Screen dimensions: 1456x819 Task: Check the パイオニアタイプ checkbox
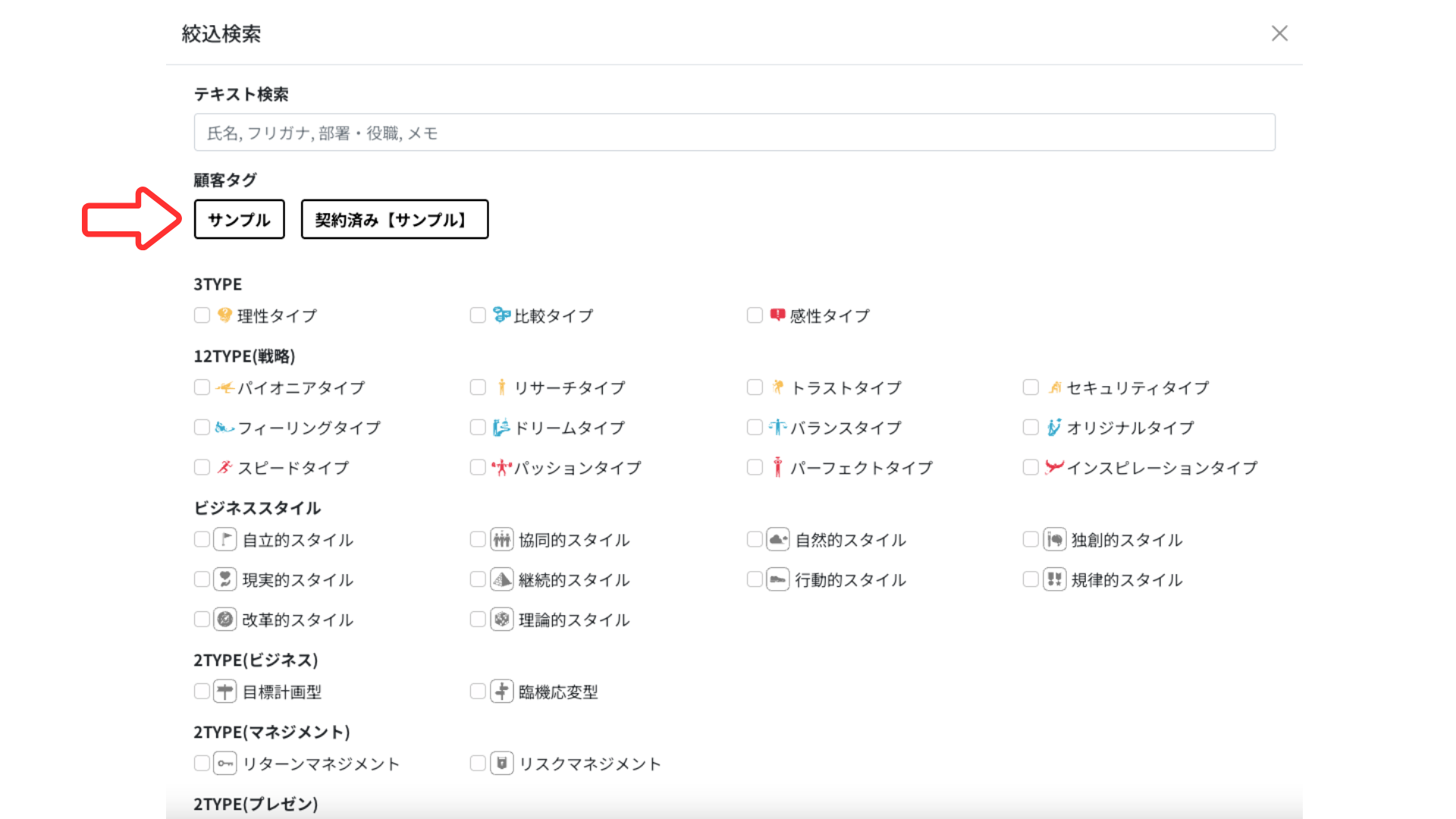202,388
